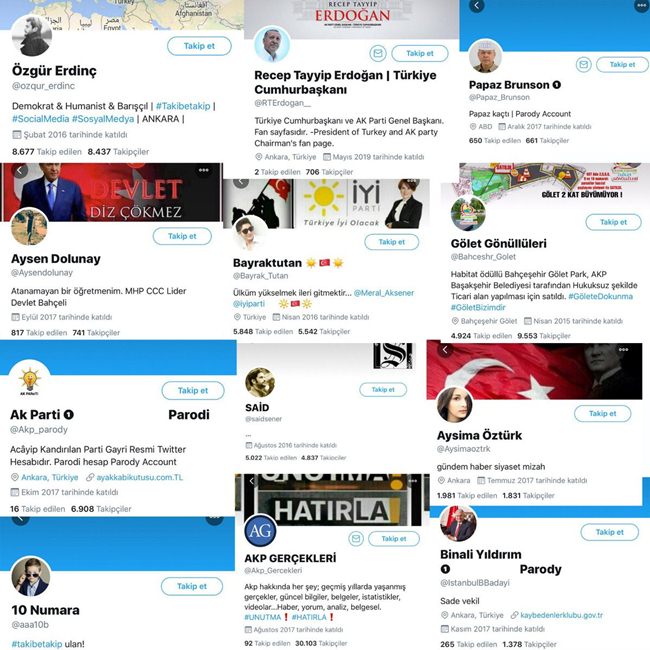This screenshot has width=650, height=650.
Task: Follow Ak Parti Parodi account
Action: click(193, 390)
